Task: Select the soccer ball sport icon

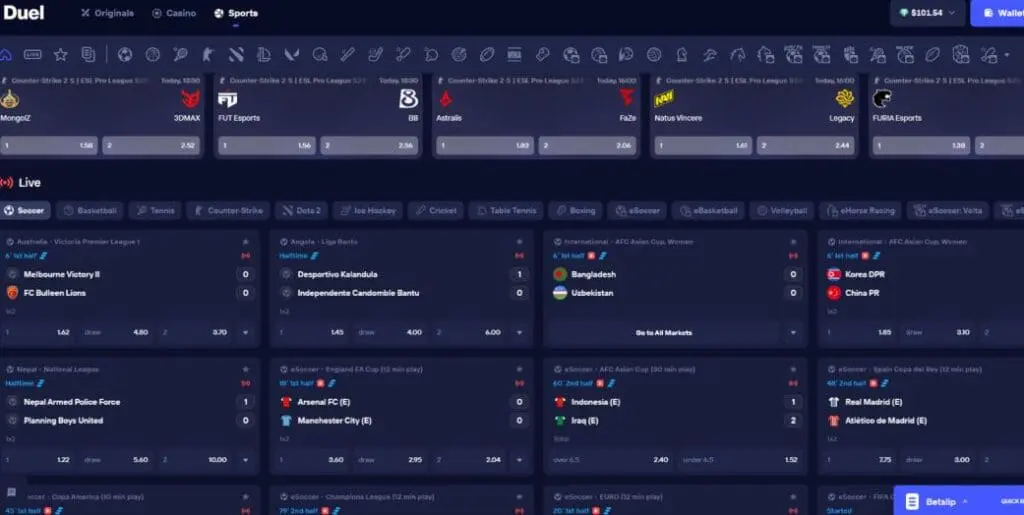Action: (125, 54)
